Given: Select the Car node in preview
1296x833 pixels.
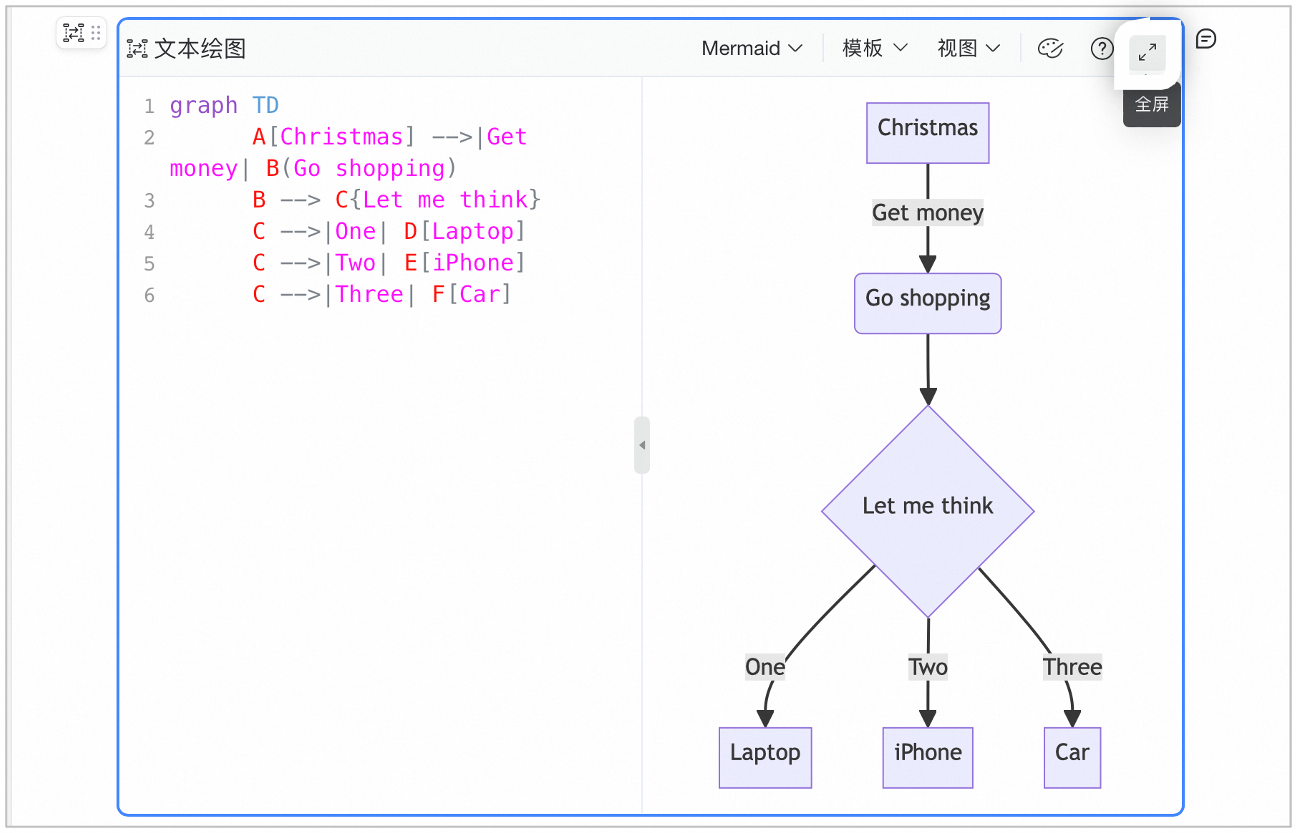Looking at the screenshot, I should point(1072,758).
